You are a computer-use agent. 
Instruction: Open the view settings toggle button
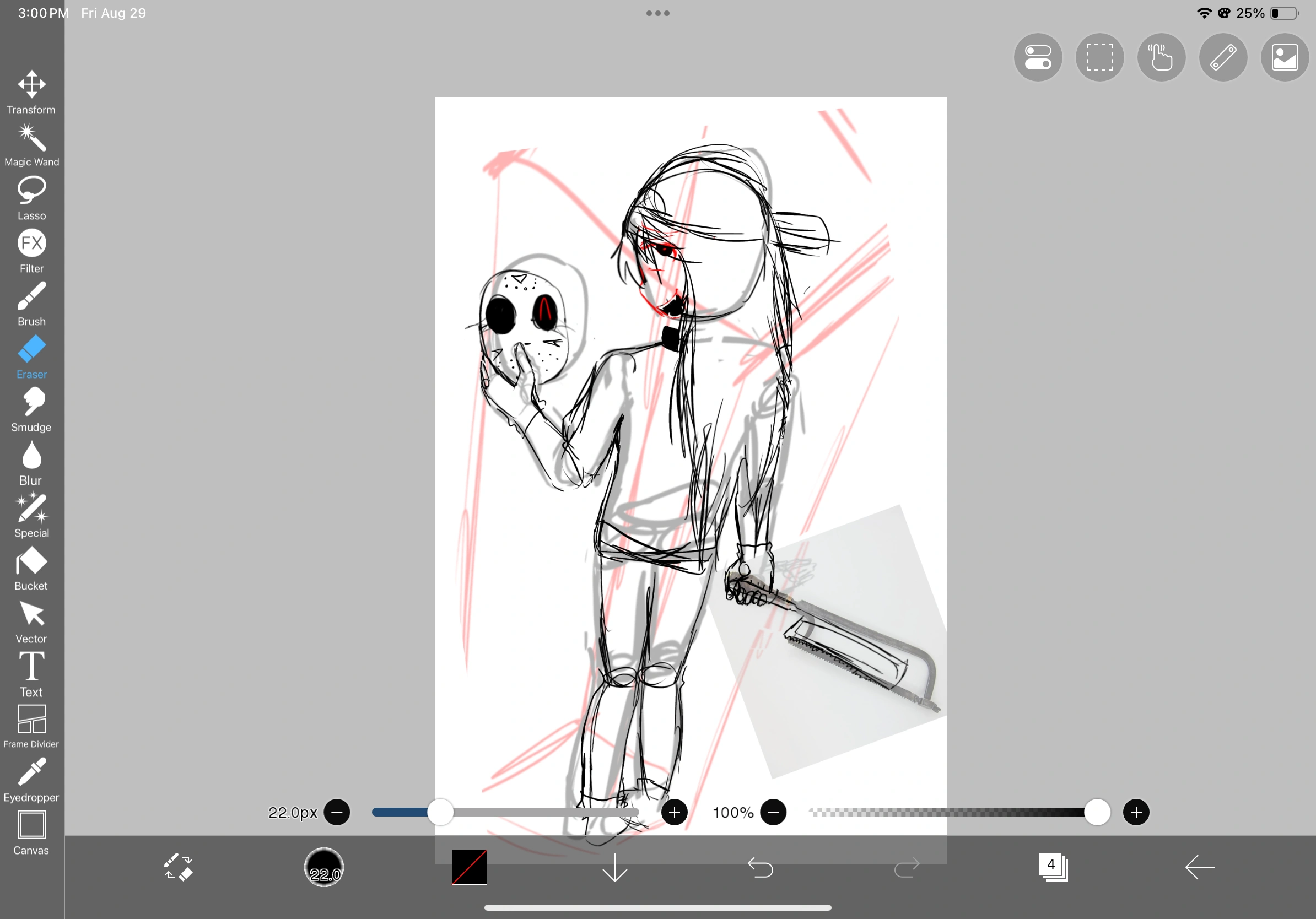[1038, 57]
